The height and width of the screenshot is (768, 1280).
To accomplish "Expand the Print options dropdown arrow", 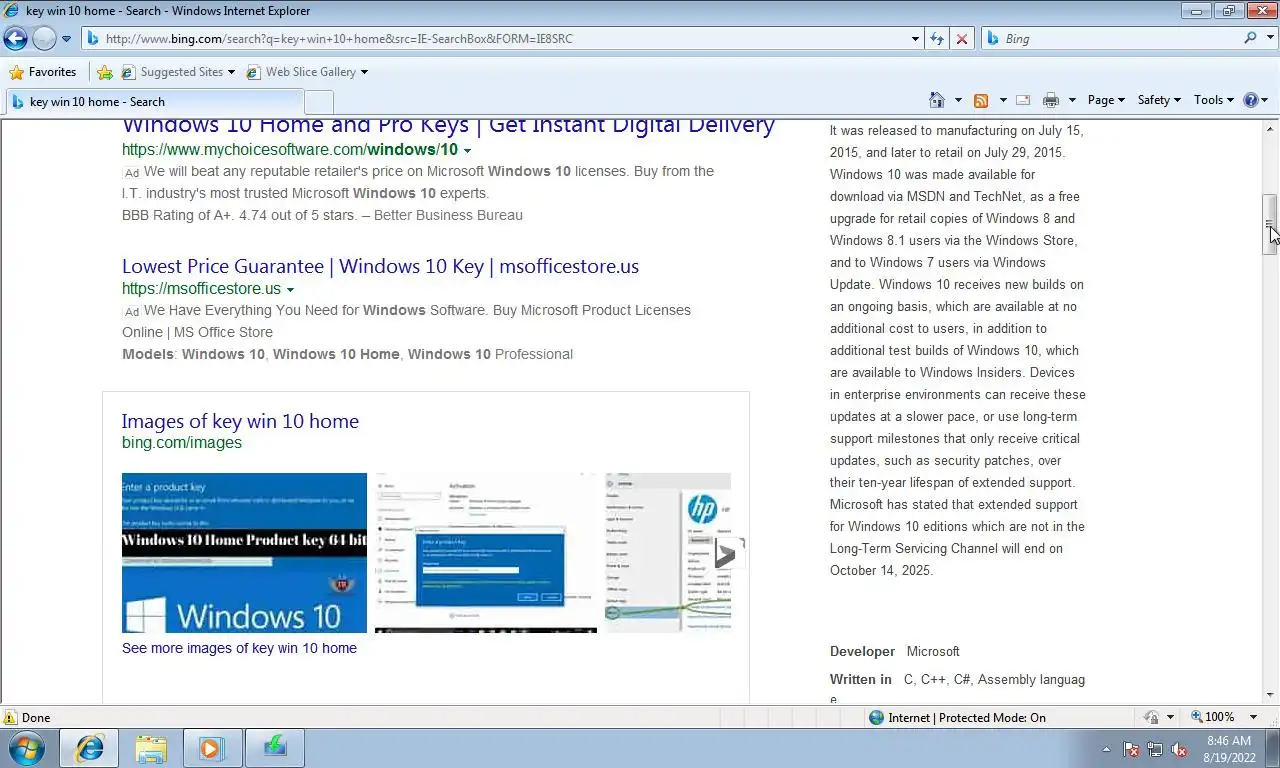I will coord(1072,100).
